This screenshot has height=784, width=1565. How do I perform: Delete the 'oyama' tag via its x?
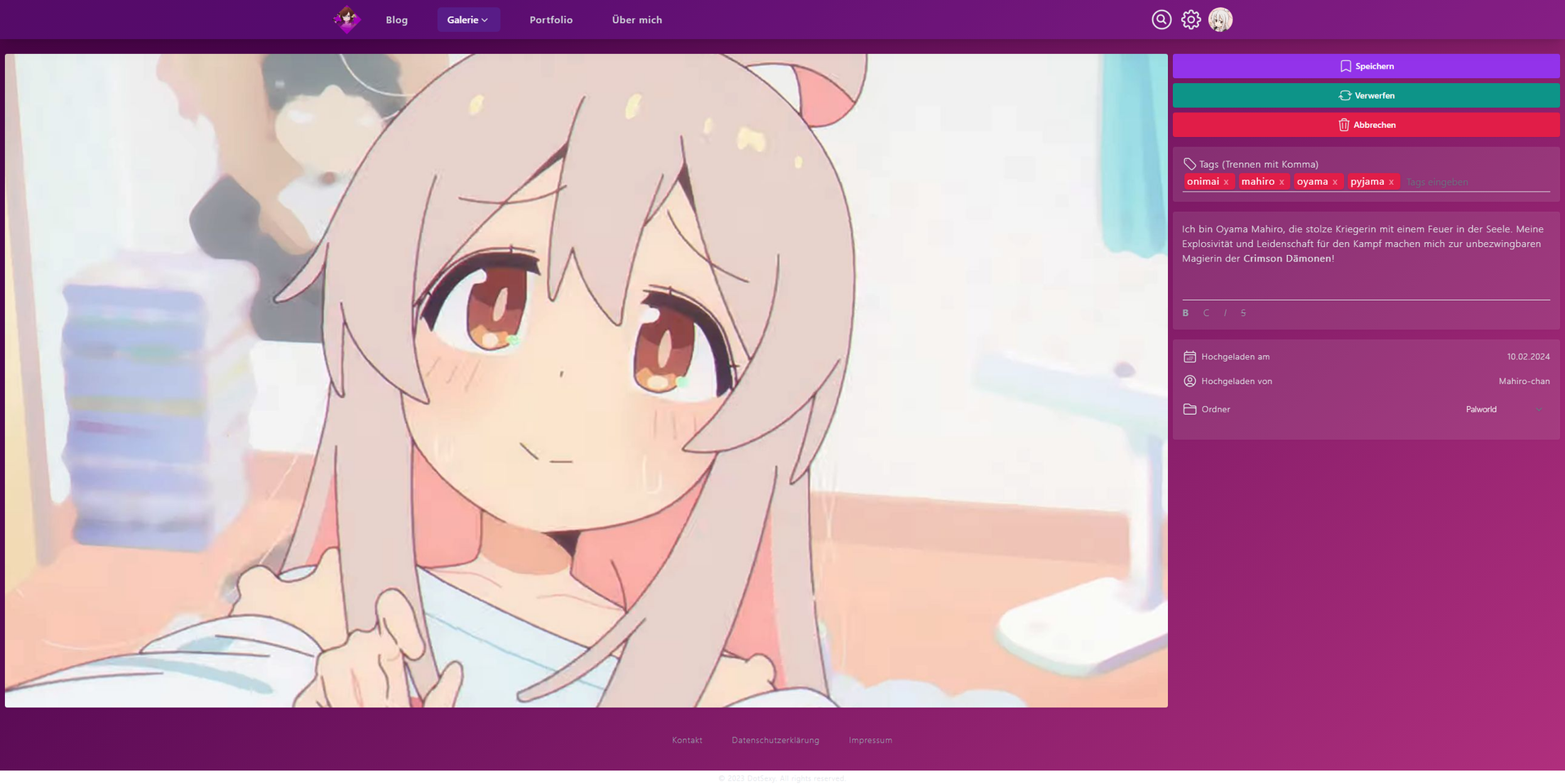1335,183
